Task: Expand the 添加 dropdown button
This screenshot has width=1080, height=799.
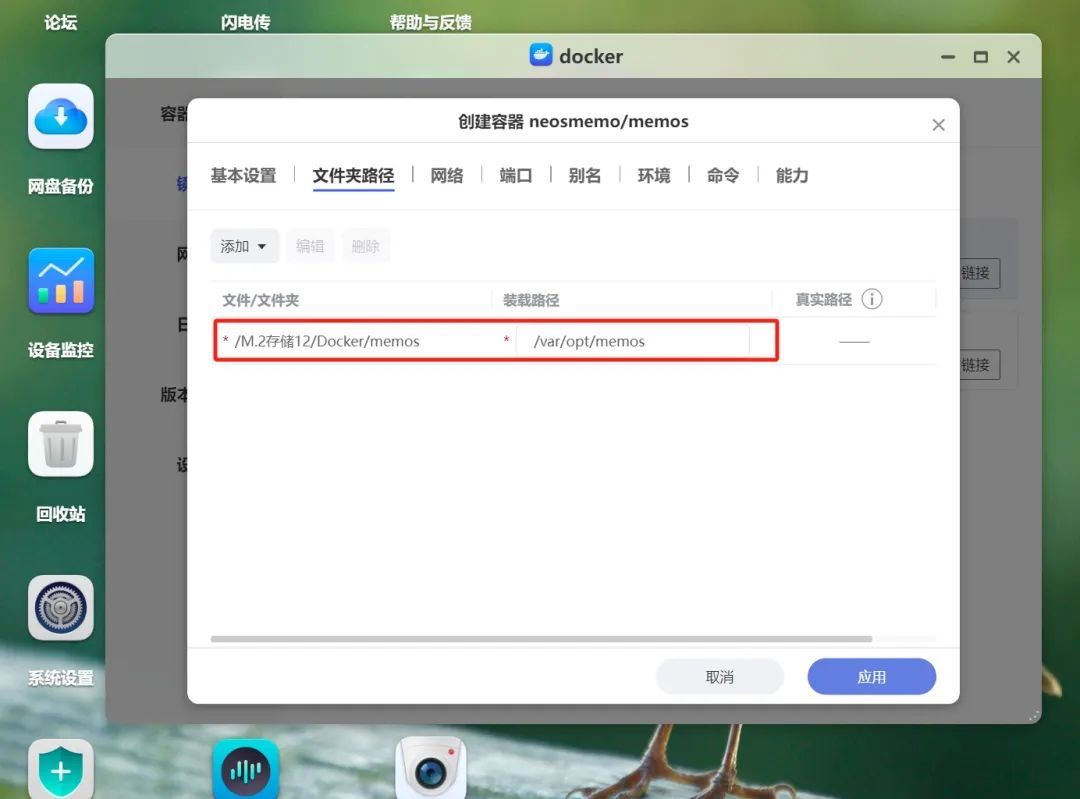Action: pyautogui.click(x=245, y=246)
